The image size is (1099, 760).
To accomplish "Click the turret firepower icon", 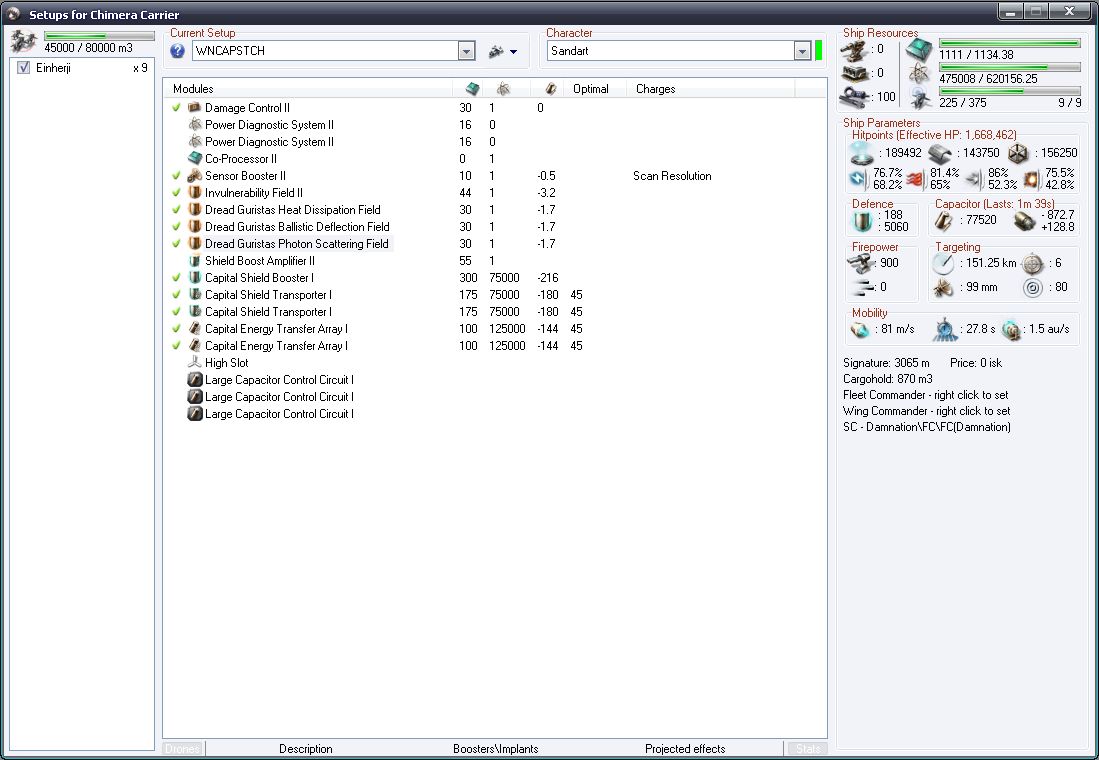I will tap(860, 264).
